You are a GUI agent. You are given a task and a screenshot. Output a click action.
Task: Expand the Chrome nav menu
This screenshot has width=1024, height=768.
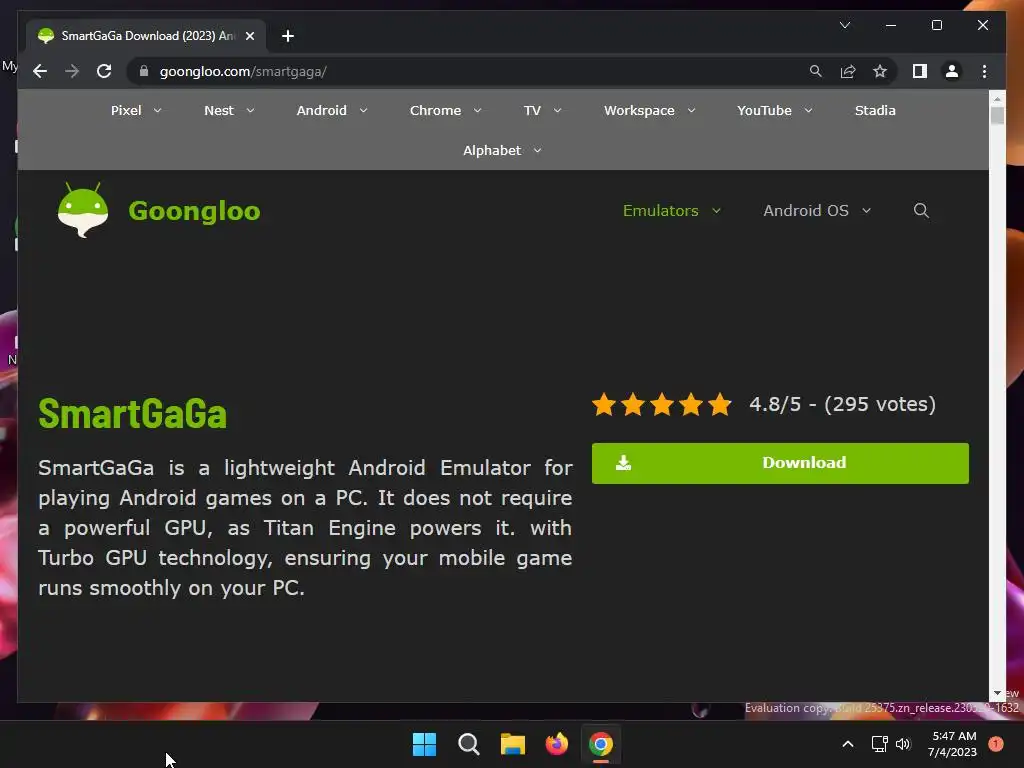tap(445, 110)
